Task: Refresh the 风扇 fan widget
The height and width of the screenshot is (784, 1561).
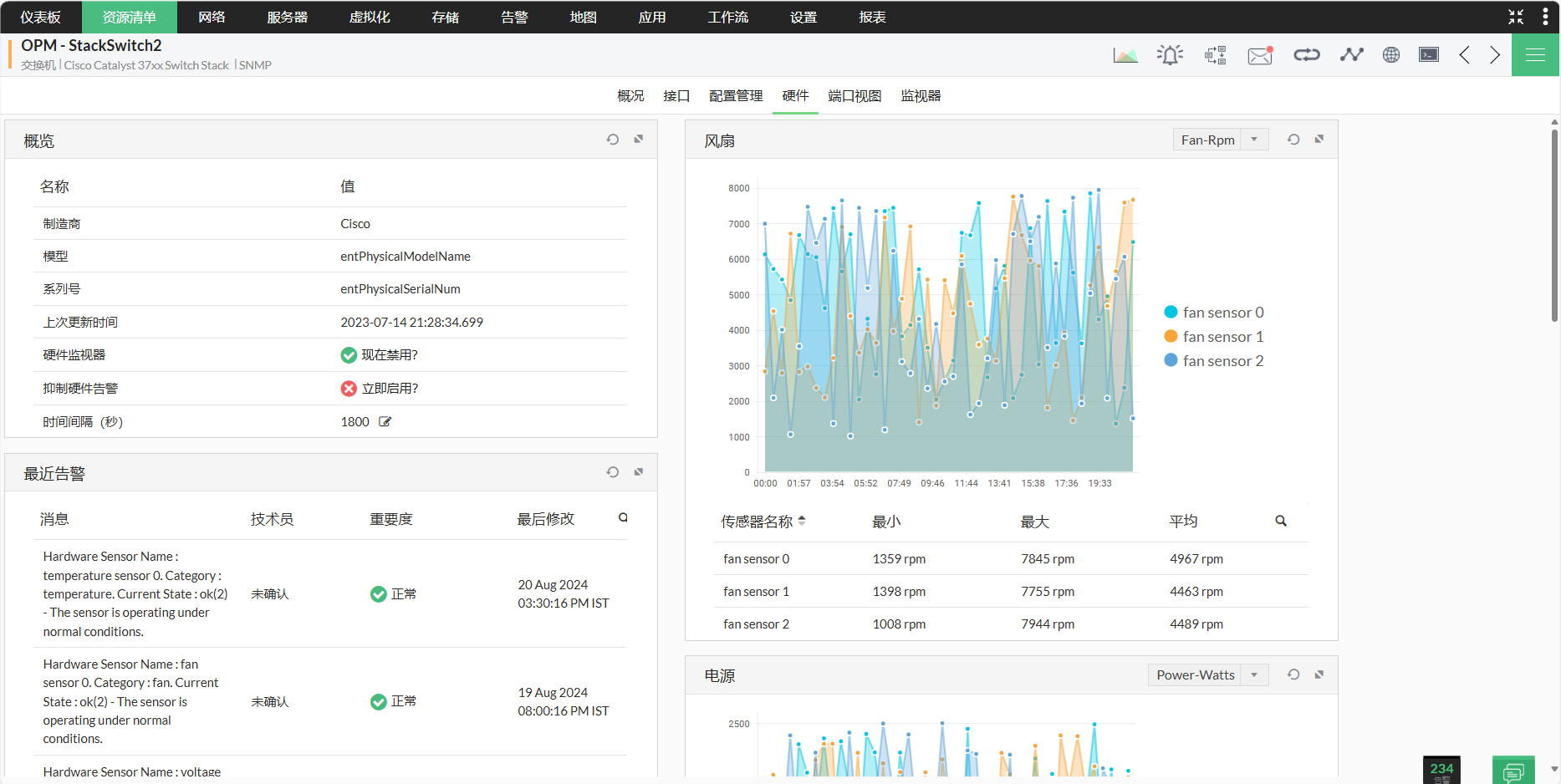Action: pos(1293,140)
